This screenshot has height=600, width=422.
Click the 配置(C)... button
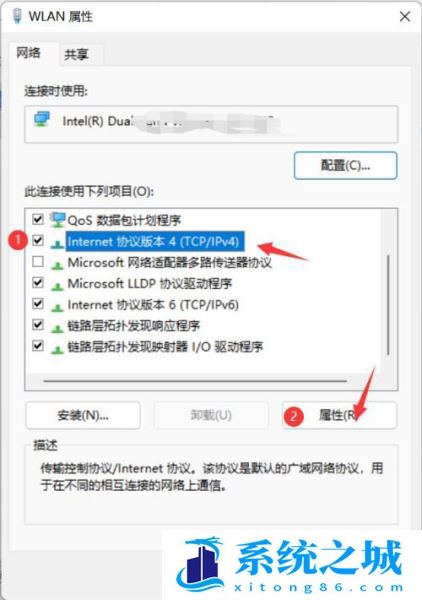345,165
